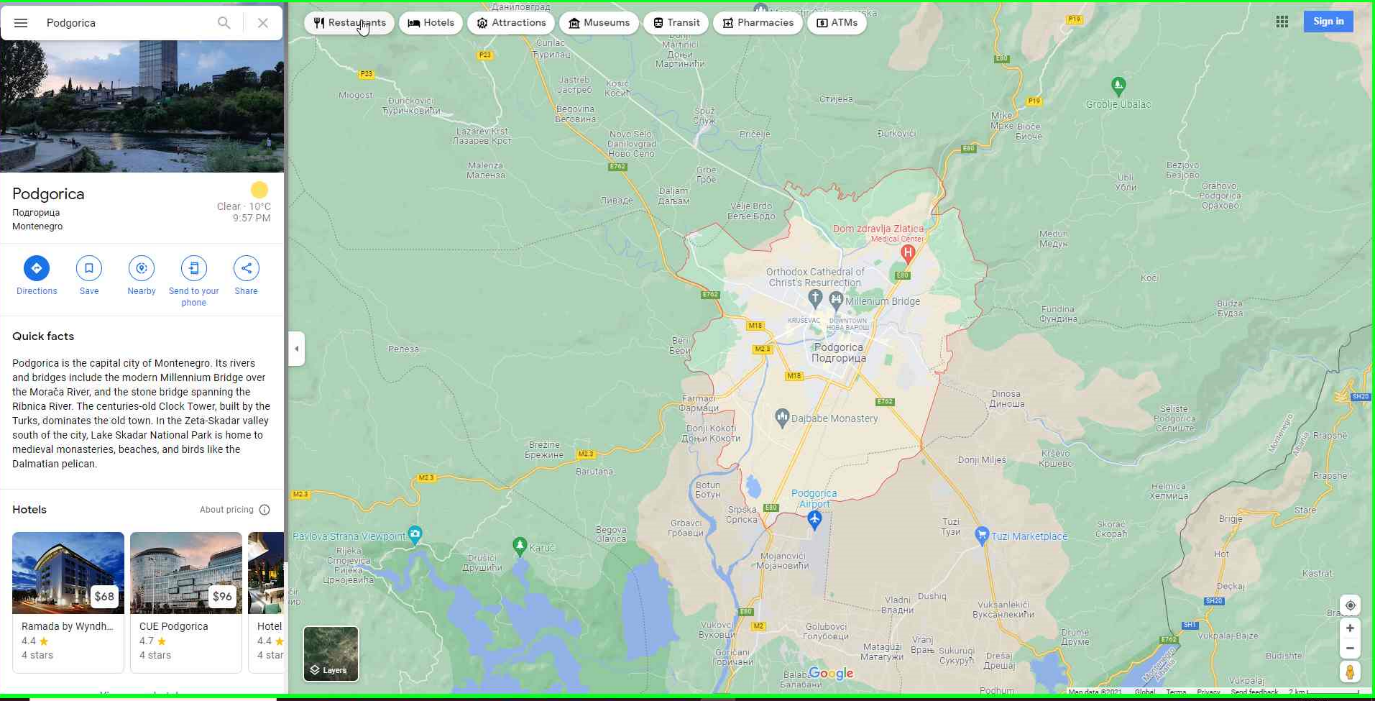Click the search magnifier icon

[224, 23]
